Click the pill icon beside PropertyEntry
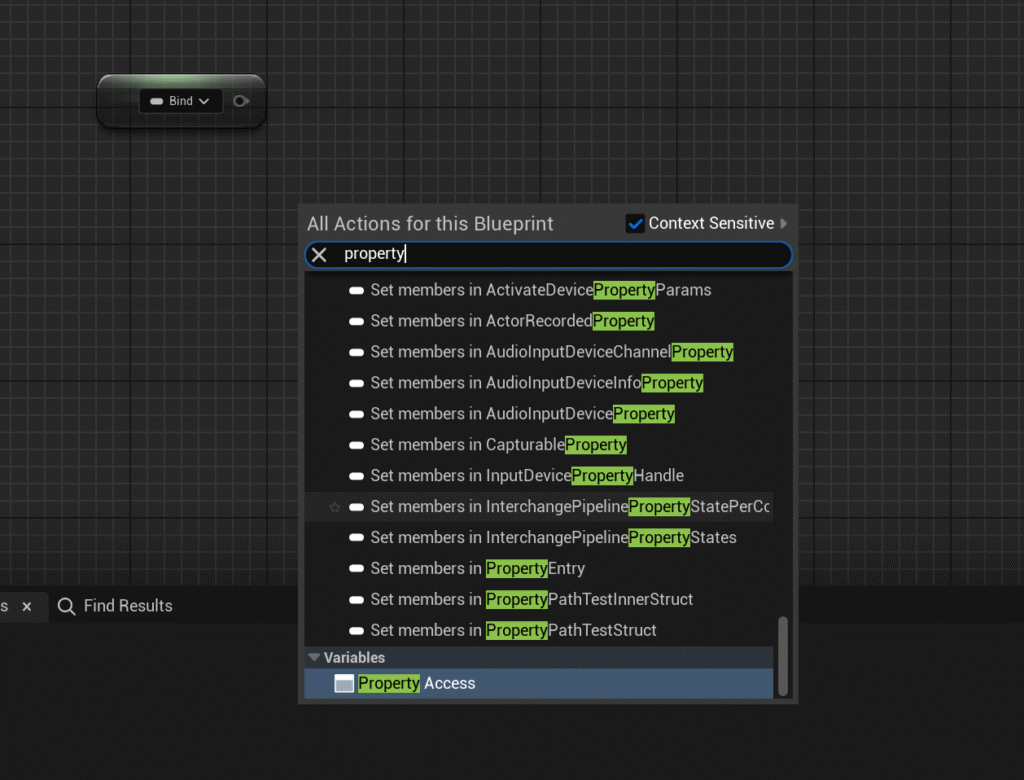Viewport: 1024px width, 780px height. coord(356,569)
